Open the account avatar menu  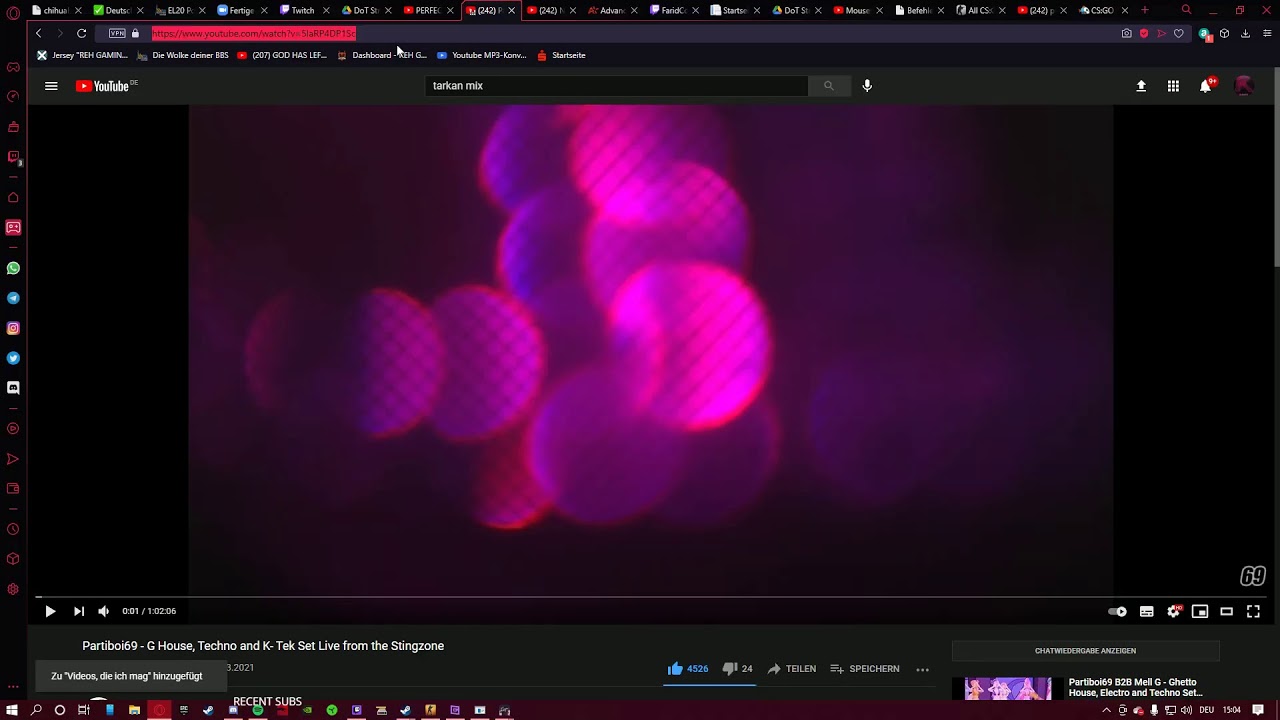tap(1244, 86)
